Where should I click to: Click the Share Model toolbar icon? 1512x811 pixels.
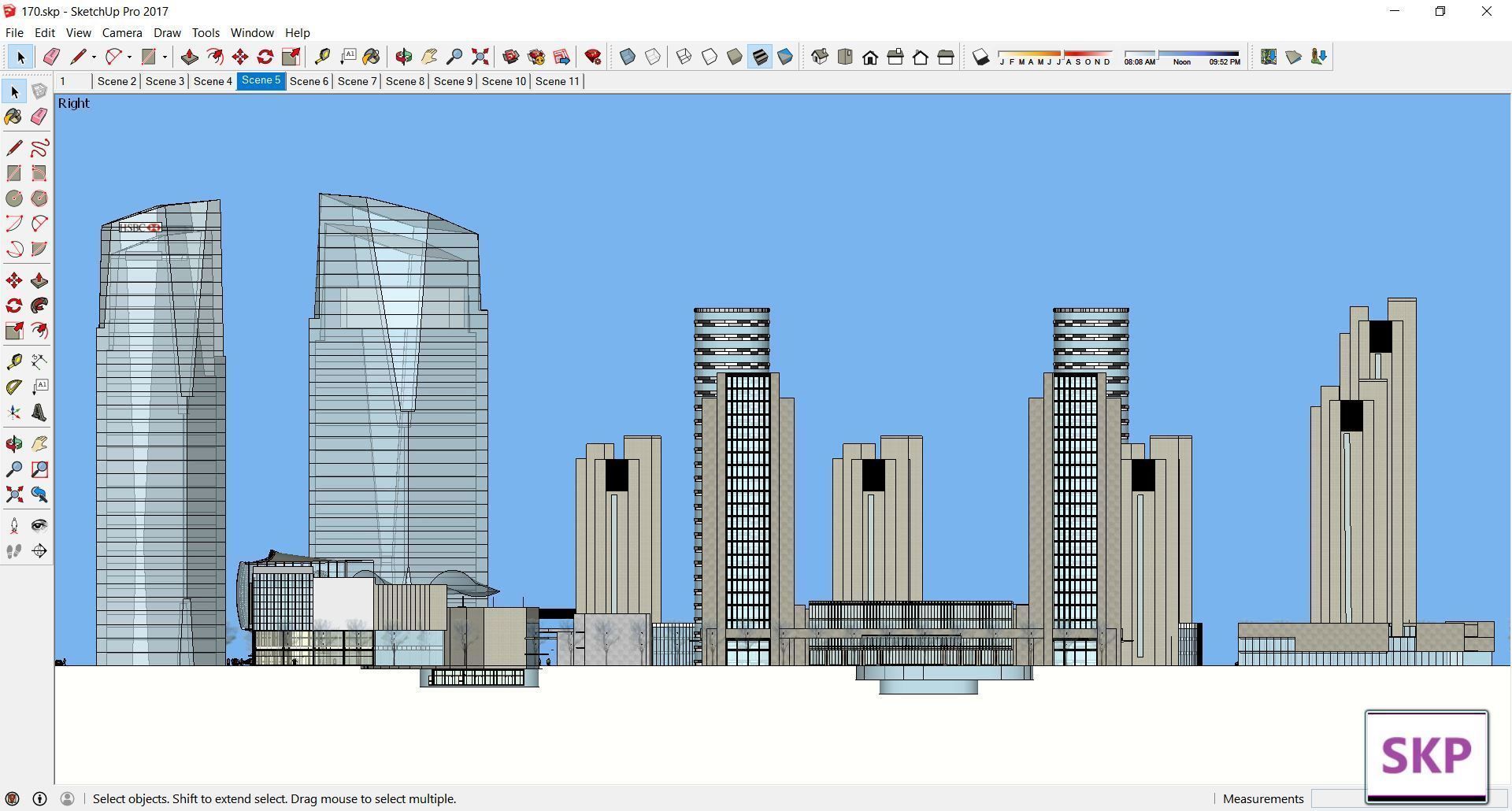click(536, 57)
